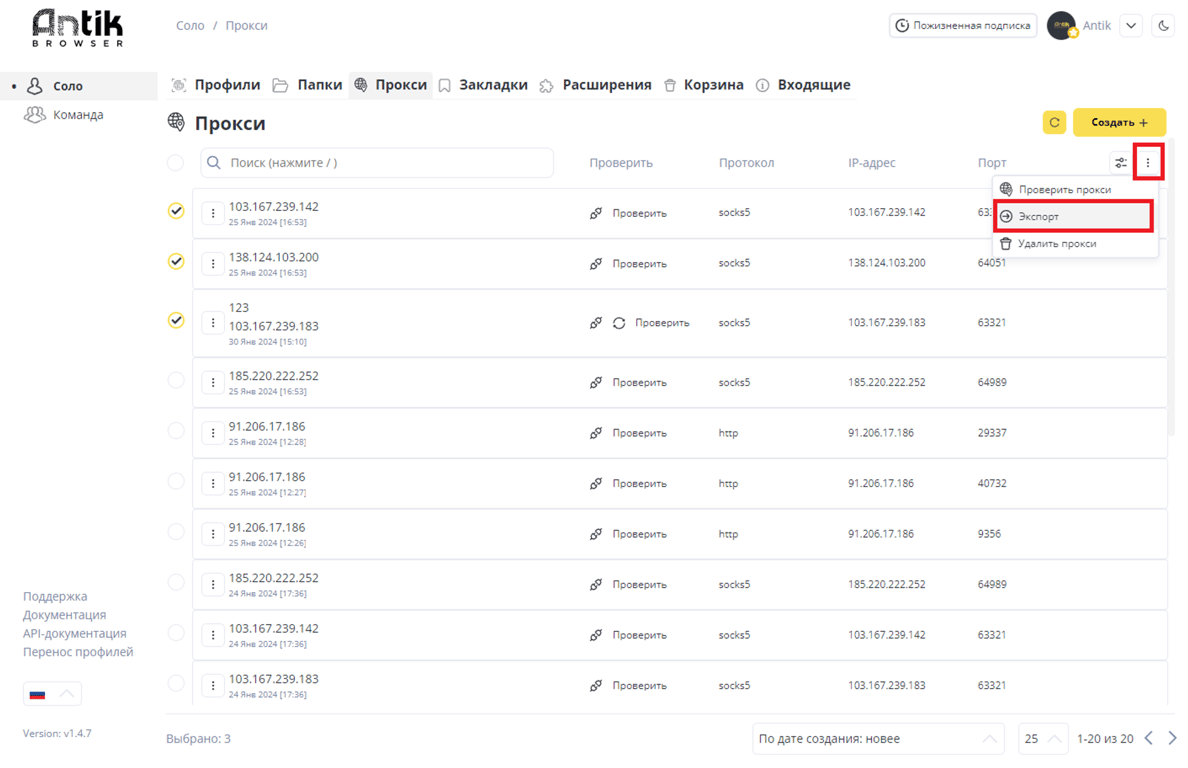Open row menu for 91.206.17.186 port 9356
1188x768 pixels.
click(x=213, y=534)
